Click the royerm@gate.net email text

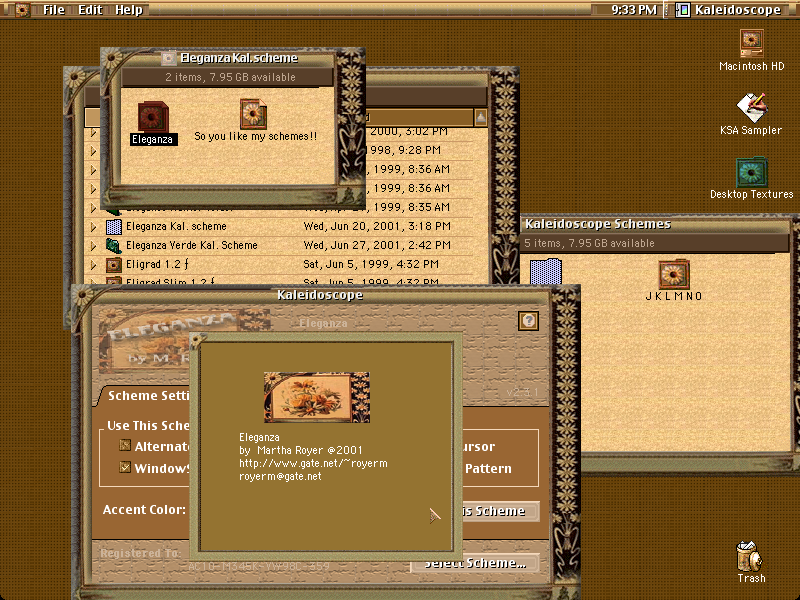click(x=280, y=476)
